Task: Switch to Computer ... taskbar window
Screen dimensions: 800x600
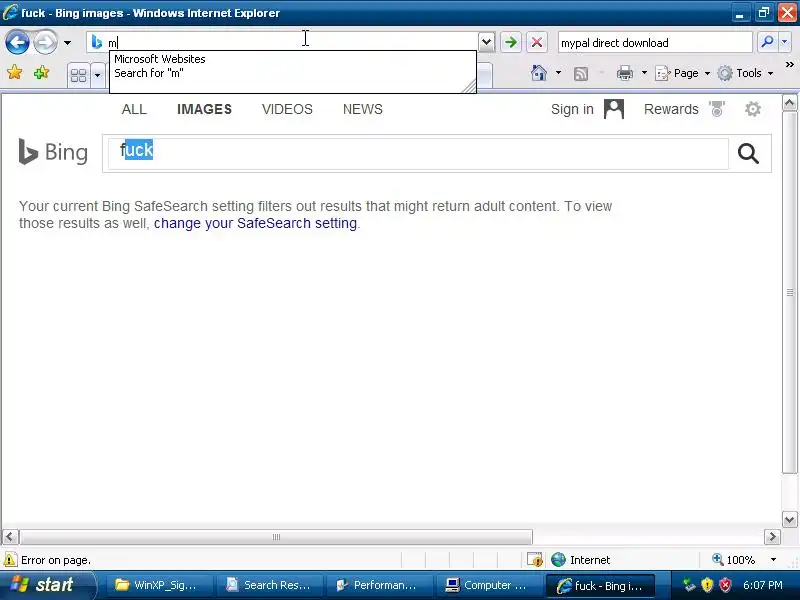Action: click(x=488, y=585)
